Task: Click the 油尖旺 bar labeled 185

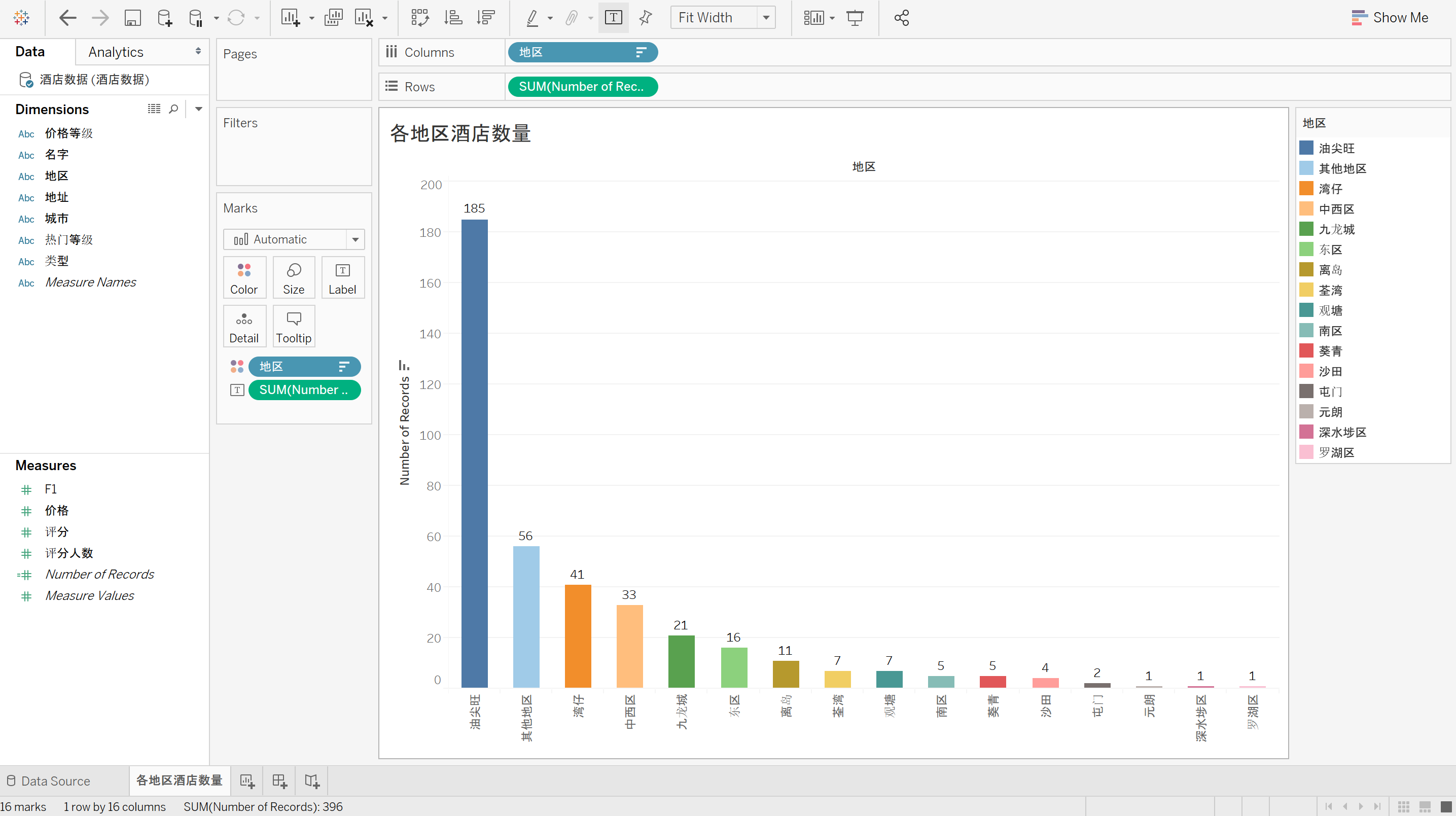Action: coord(474,452)
